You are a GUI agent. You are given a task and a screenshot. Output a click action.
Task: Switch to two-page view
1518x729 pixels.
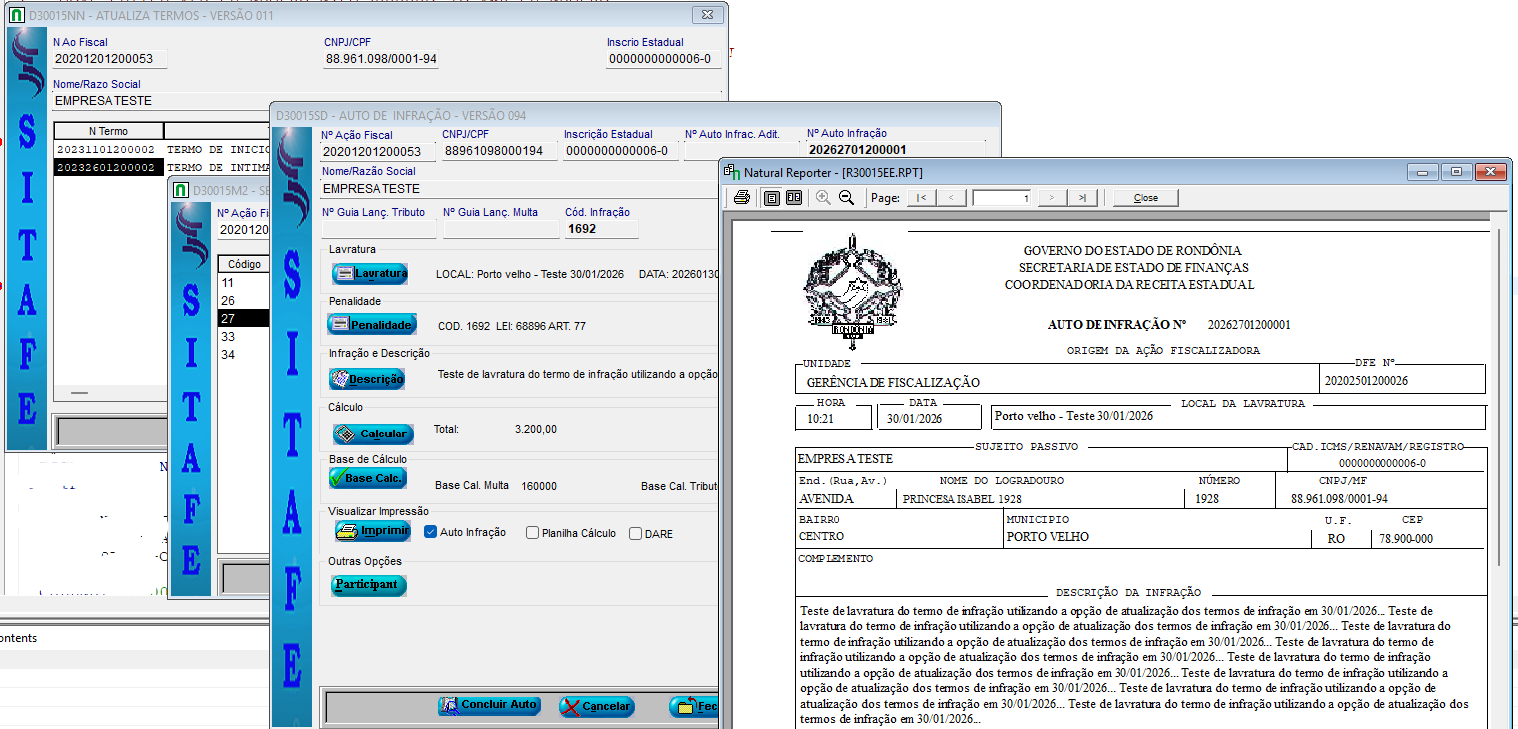click(x=793, y=198)
